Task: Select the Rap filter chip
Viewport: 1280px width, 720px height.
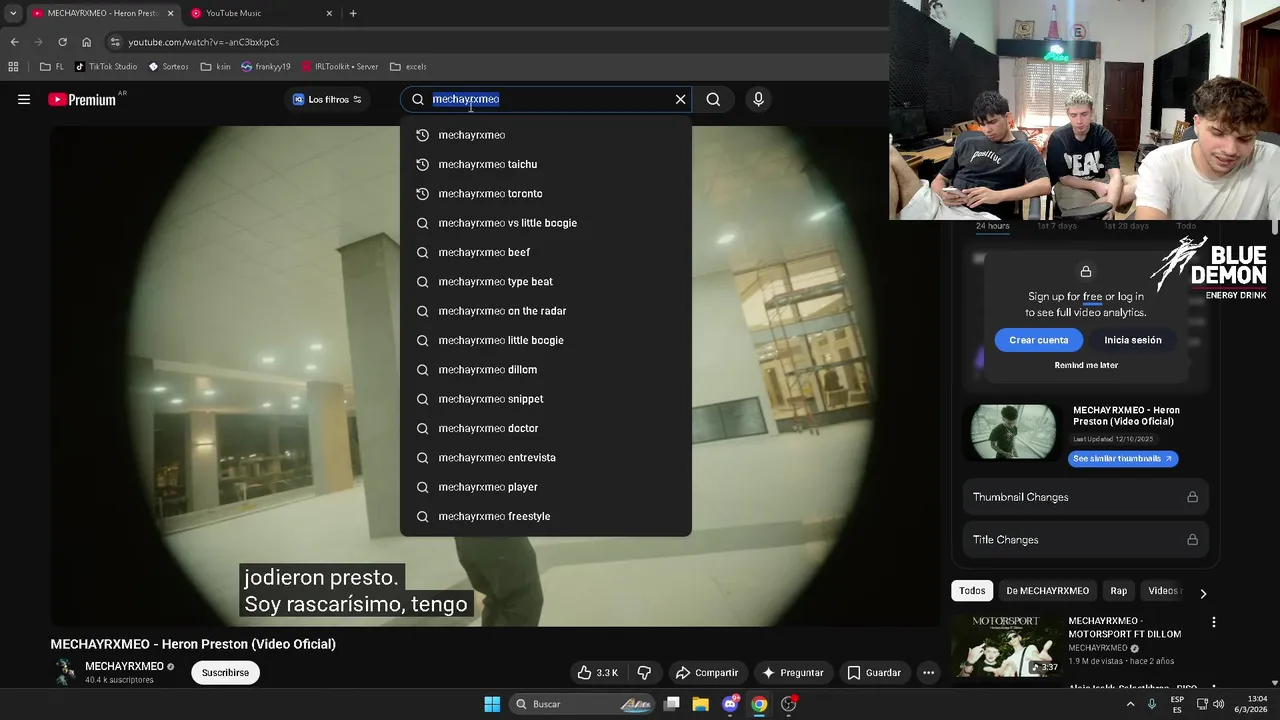Action: 1118,591
